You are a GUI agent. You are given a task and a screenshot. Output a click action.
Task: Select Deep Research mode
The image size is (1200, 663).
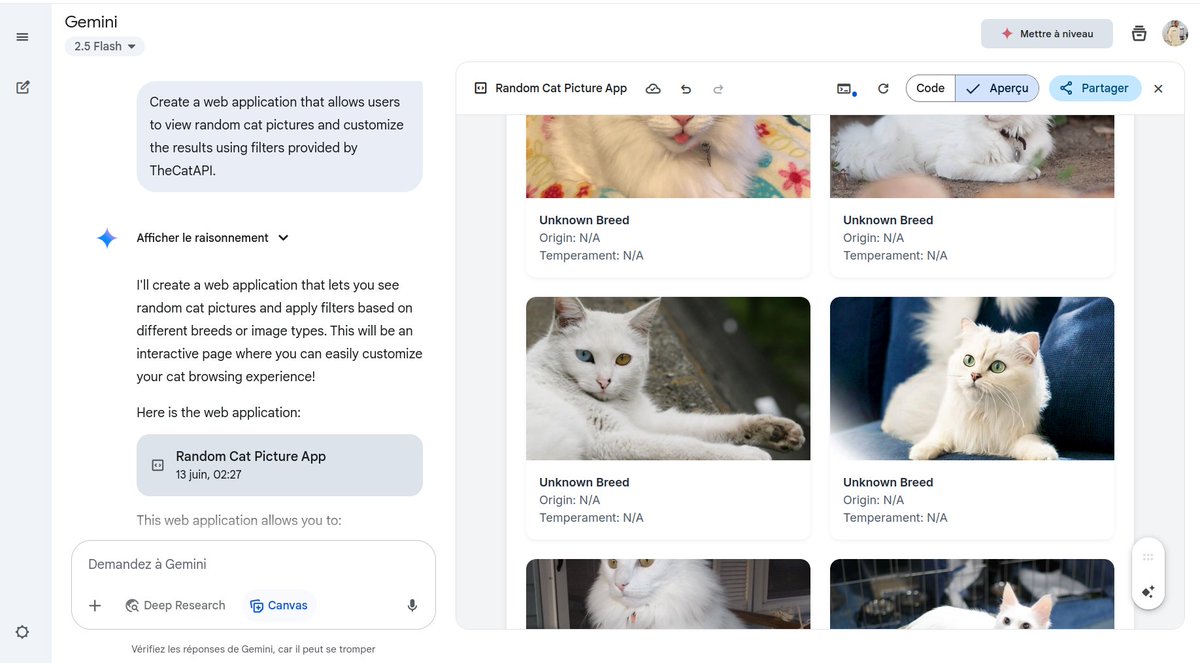(x=175, y=605)
